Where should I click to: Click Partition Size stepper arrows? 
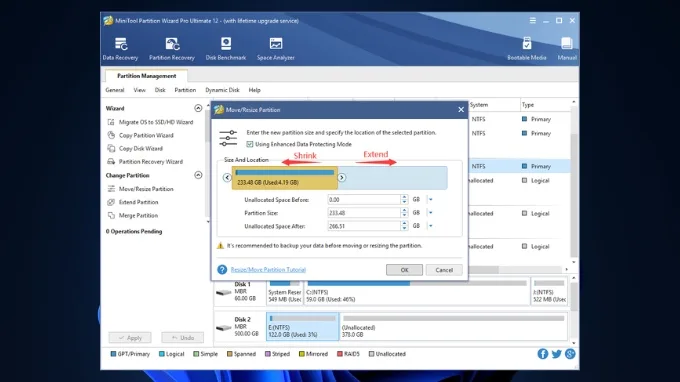pos(404,213)
